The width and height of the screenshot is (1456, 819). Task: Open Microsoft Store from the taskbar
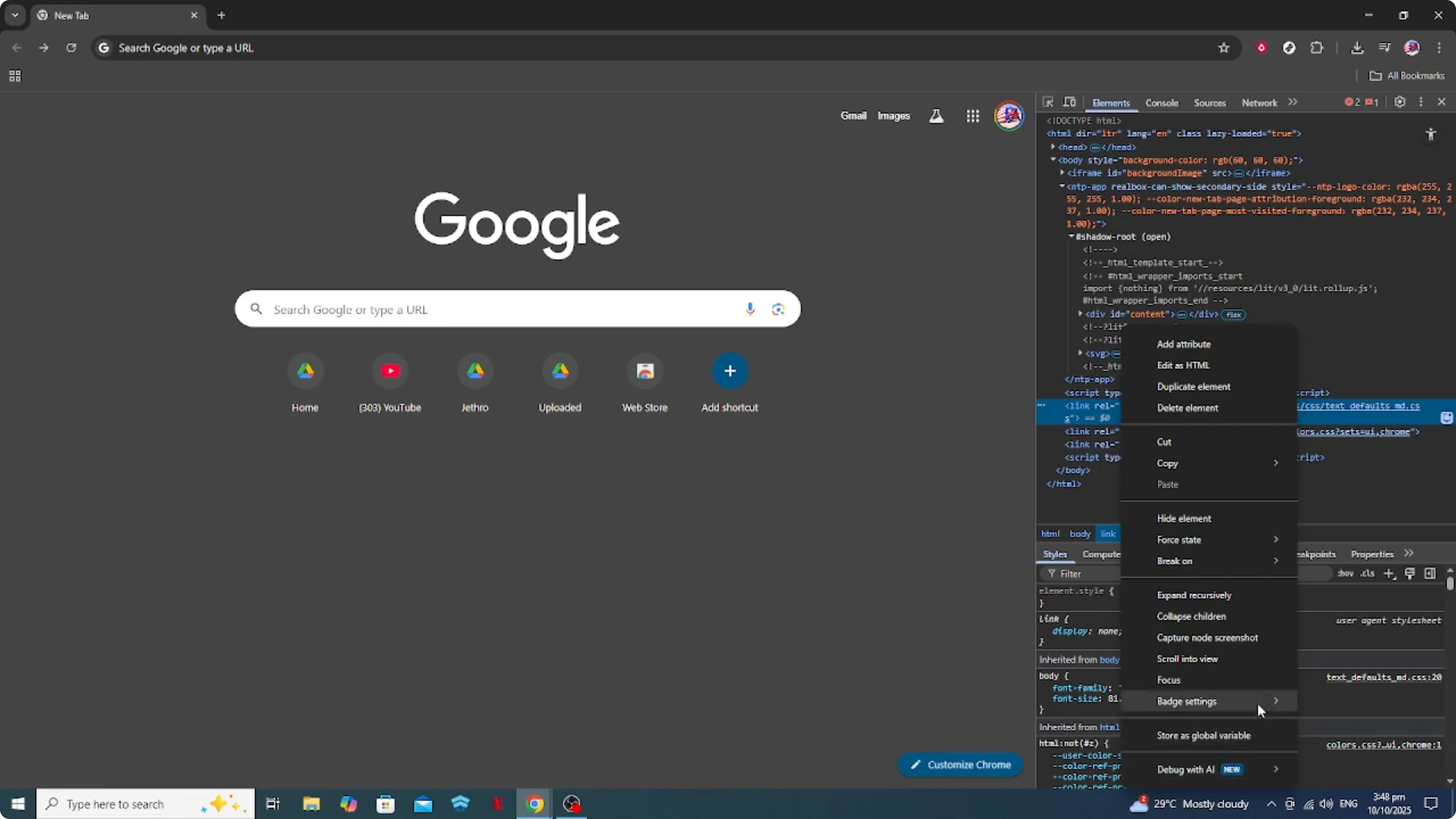pos(385,804)
